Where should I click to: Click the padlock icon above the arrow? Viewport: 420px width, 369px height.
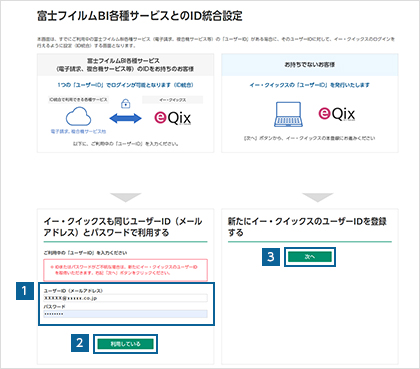point(125,104)
